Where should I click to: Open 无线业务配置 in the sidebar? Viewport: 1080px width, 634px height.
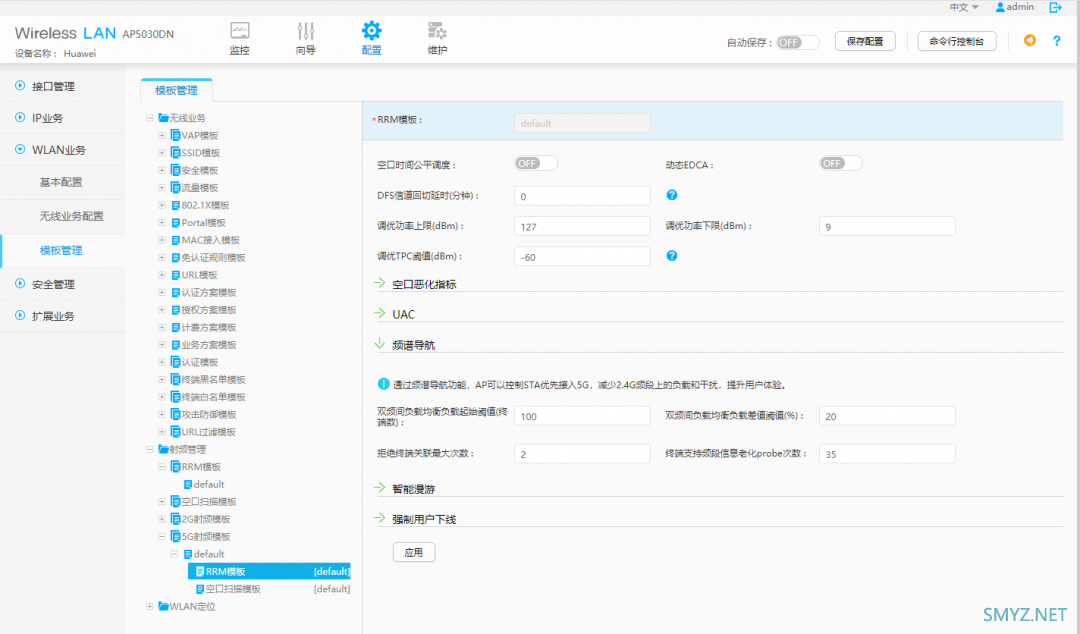click(x=71, y=216)
